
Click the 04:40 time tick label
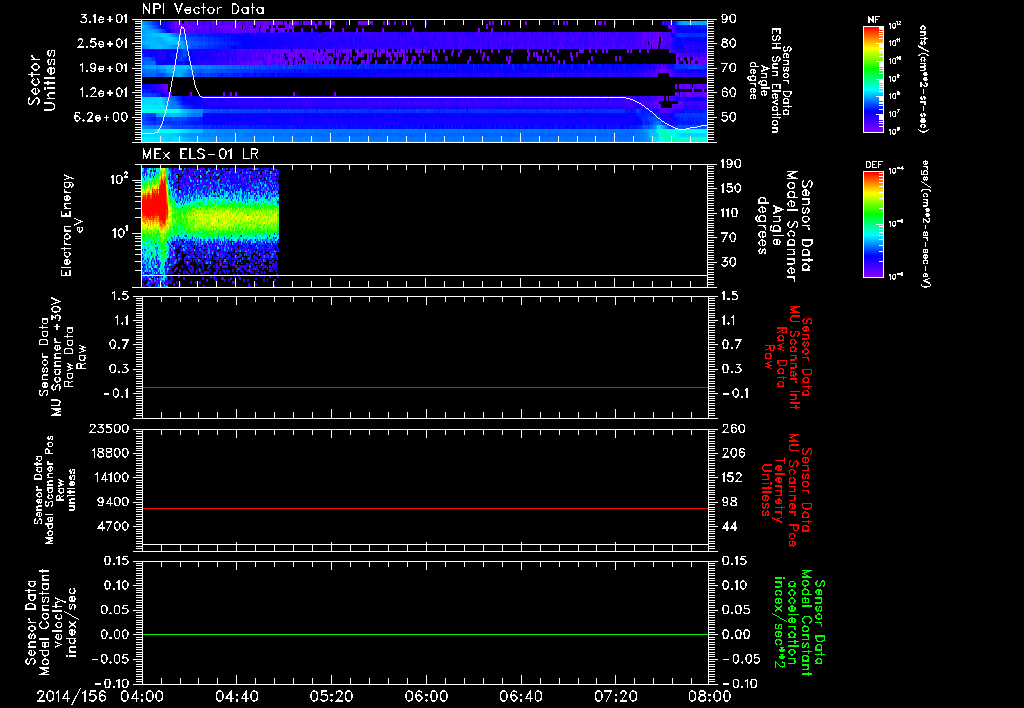point(236,696)
